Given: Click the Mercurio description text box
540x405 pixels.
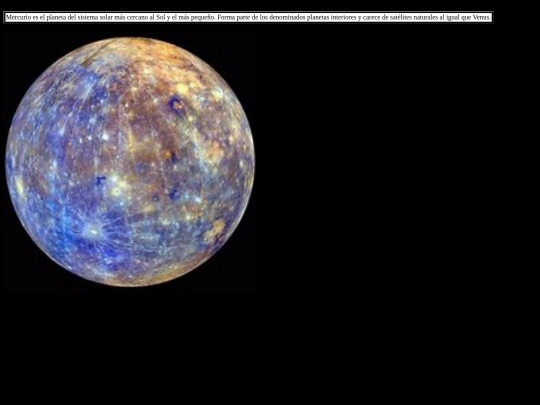Looking at the screenshot, I should click(x=248, y=17).
